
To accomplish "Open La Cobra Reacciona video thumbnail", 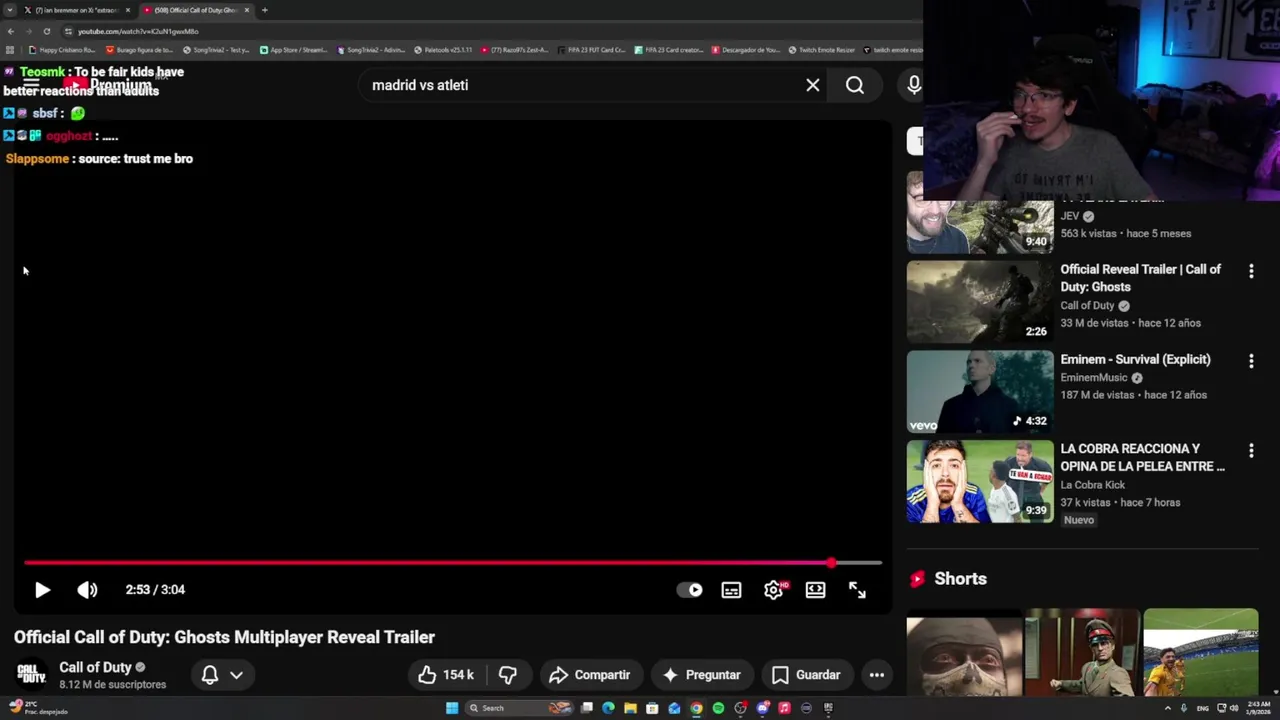I will coord(980,481).
